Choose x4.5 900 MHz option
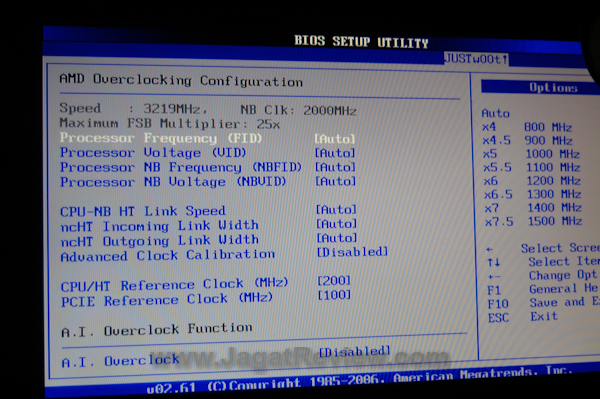 527,140
